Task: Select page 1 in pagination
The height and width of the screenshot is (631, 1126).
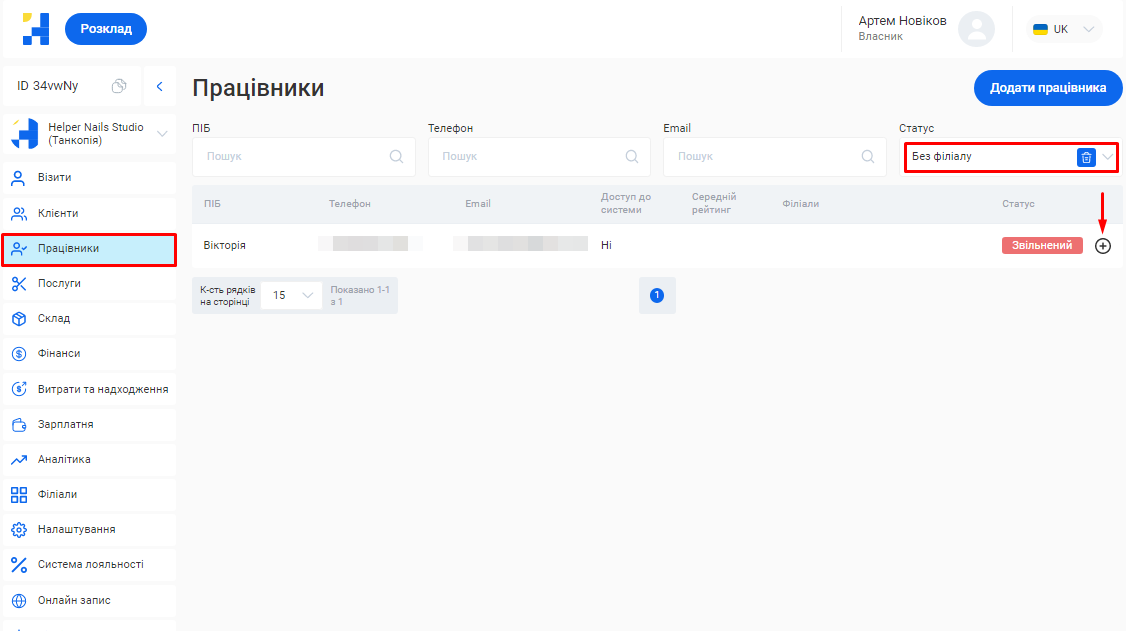Action: (657, 295)
